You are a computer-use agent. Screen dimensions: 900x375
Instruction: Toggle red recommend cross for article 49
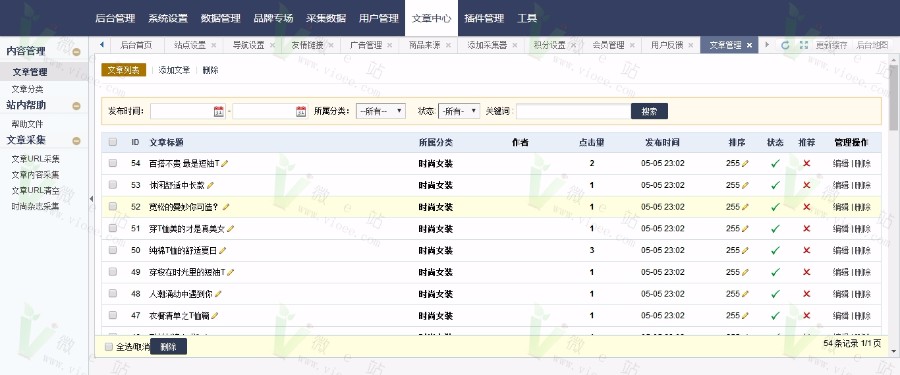806,272
